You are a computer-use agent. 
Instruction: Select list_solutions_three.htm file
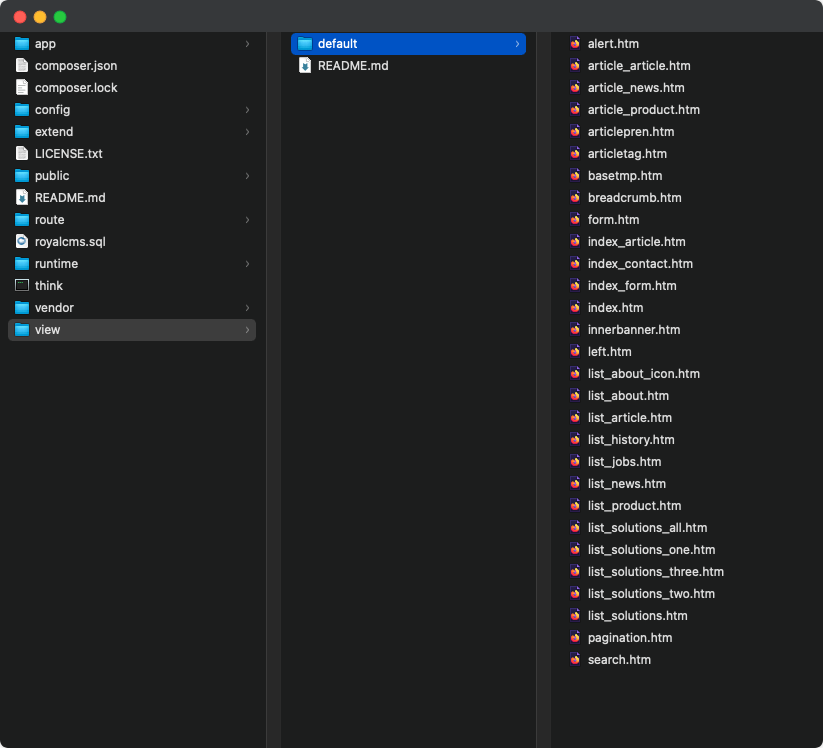(655, 572)
